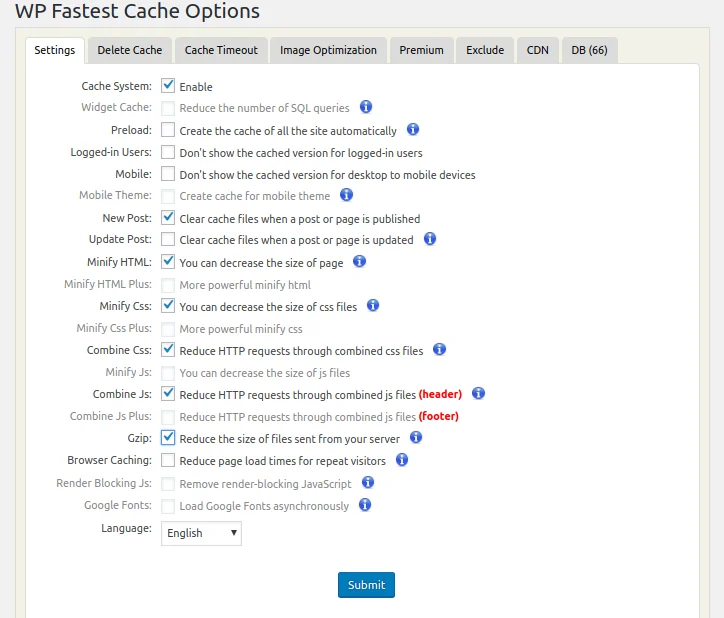Click the red '(footer)' text

pos(439,416)
